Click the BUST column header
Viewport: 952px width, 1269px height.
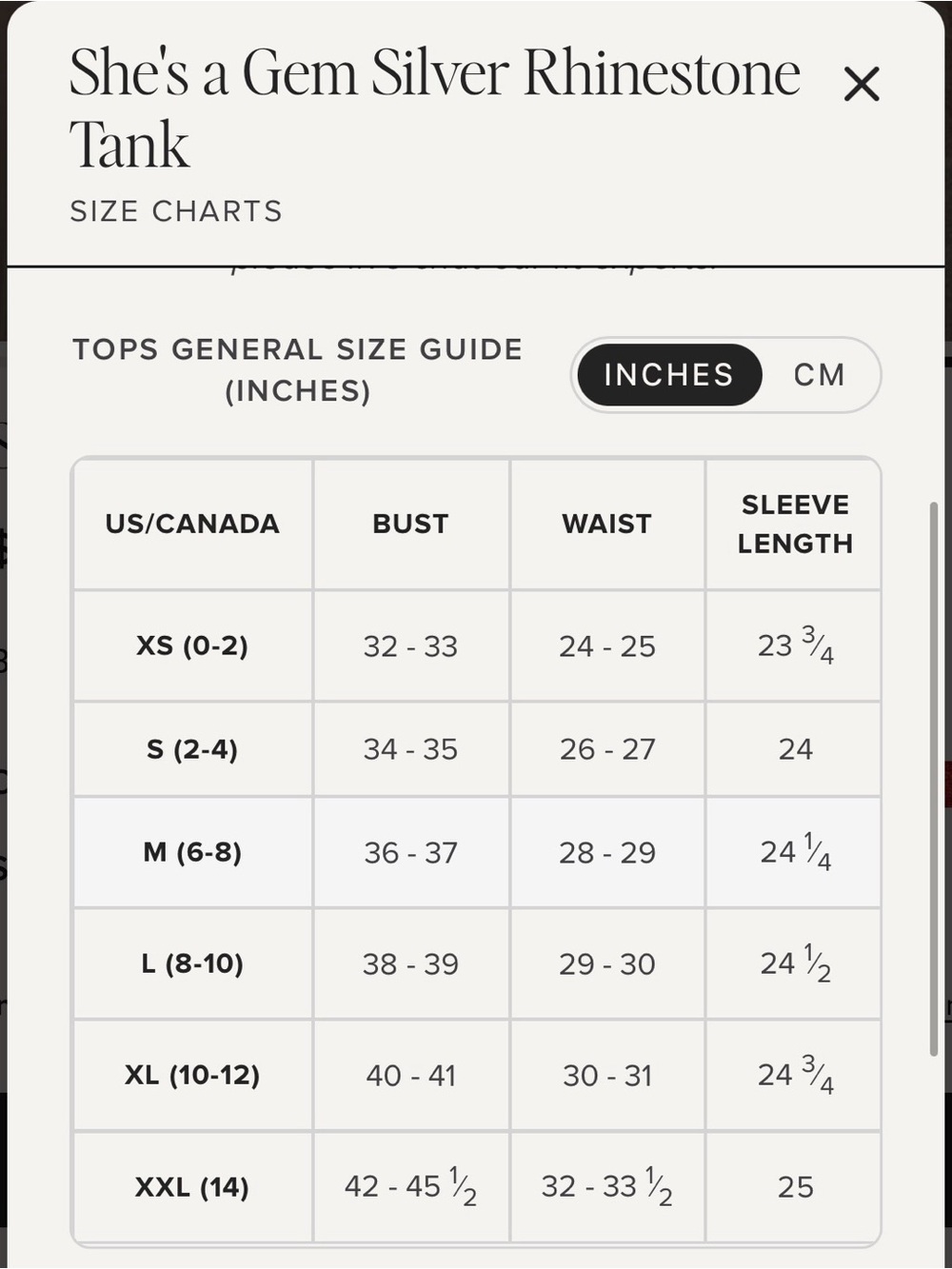[410, 524]
